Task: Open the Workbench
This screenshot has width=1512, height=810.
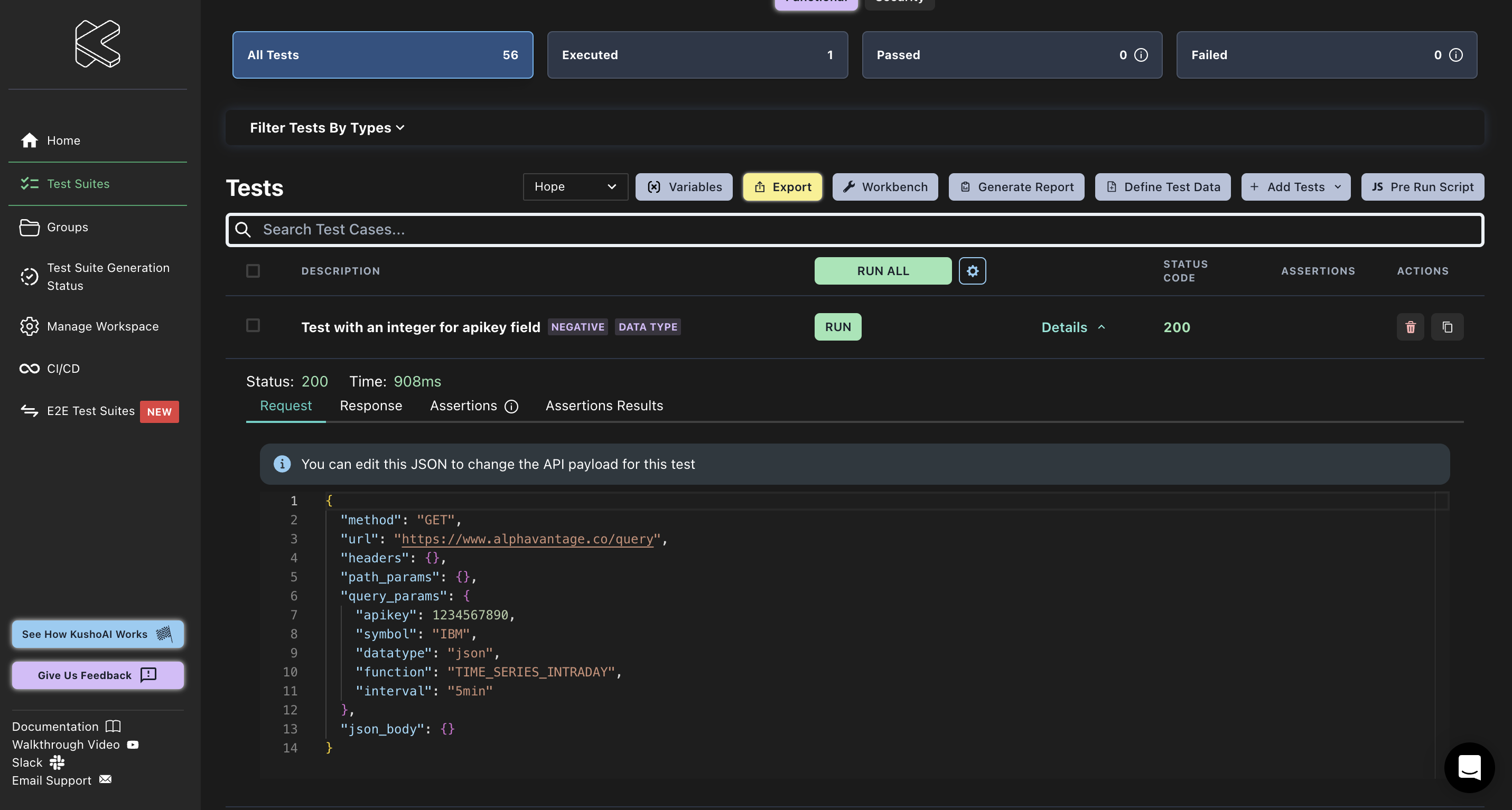Action: 885,187
